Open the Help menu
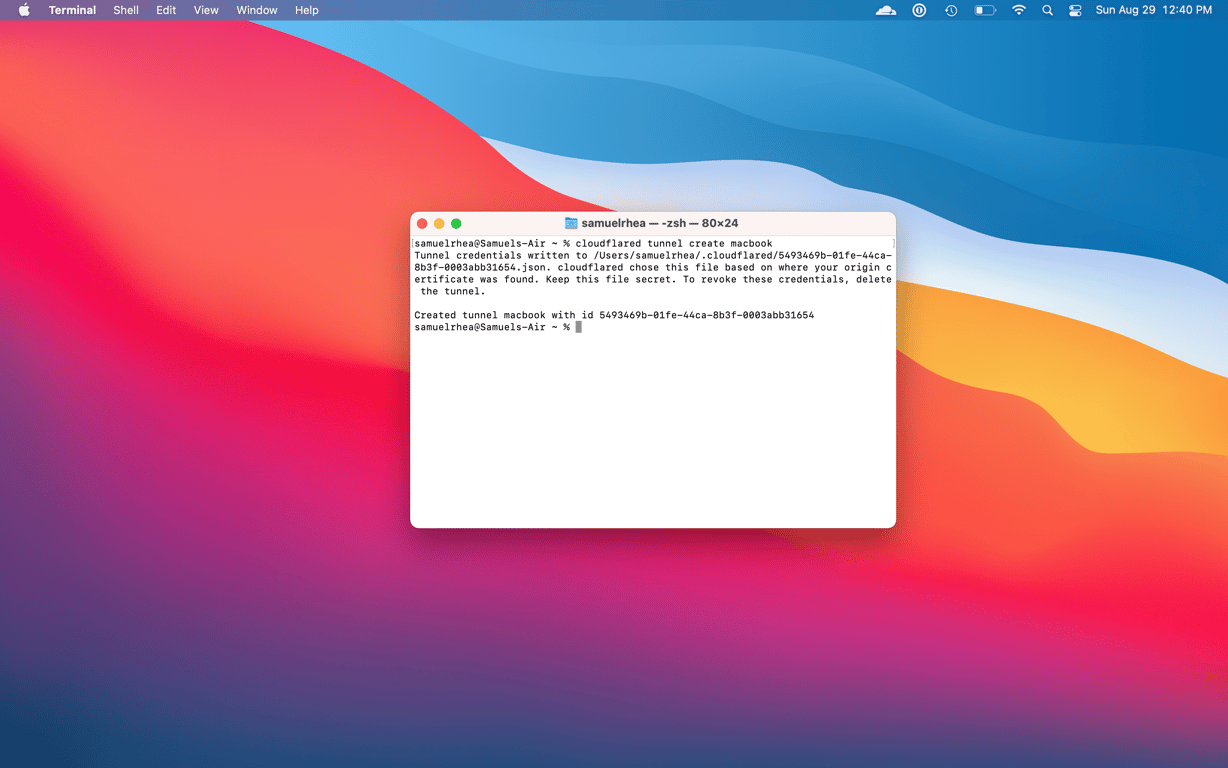Image resolution: width=1228 pixels, height=768 pixels. [x=307, y=10]
